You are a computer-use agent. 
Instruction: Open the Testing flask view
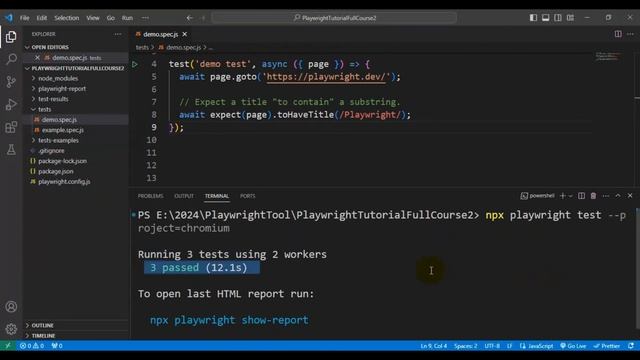coord(11,149)
